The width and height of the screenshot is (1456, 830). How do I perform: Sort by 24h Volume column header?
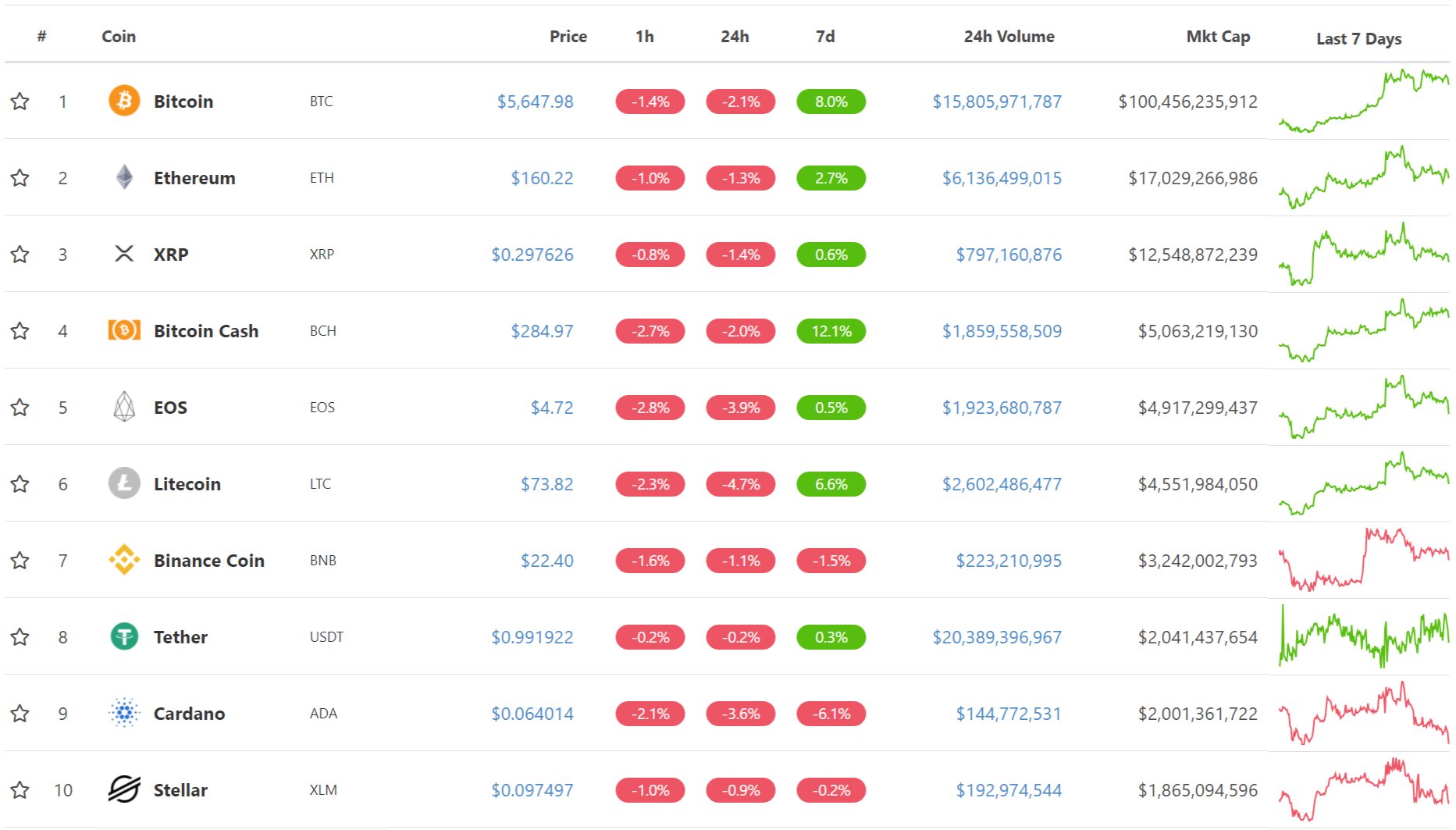pyautogui.click(x=1009, y=36)
